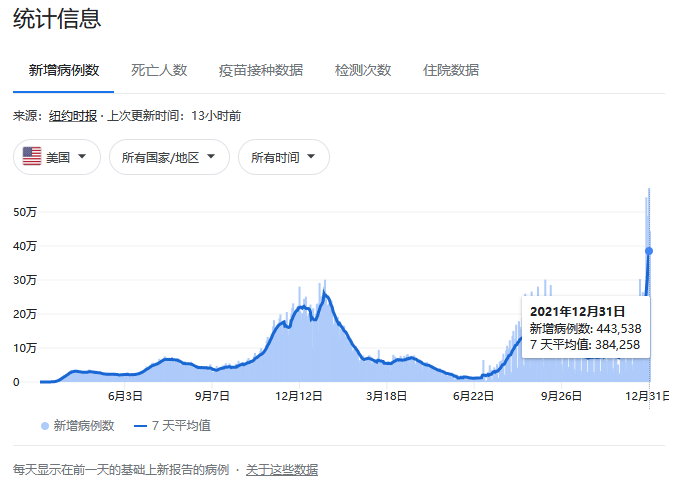Screen dimensions: 684x496
Task: View the 住院数据 tab
Action: click(451, 70)
